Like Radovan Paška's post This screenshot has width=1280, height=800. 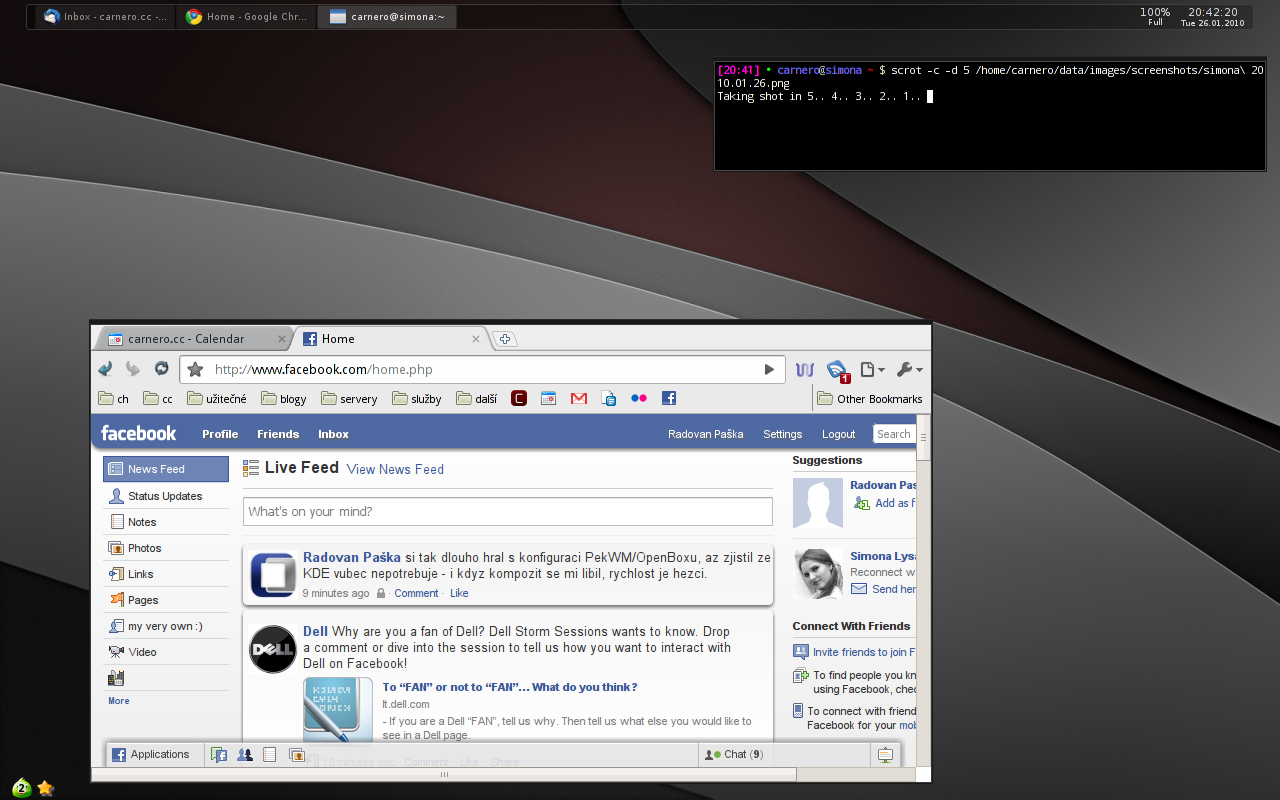pos(459,593)
